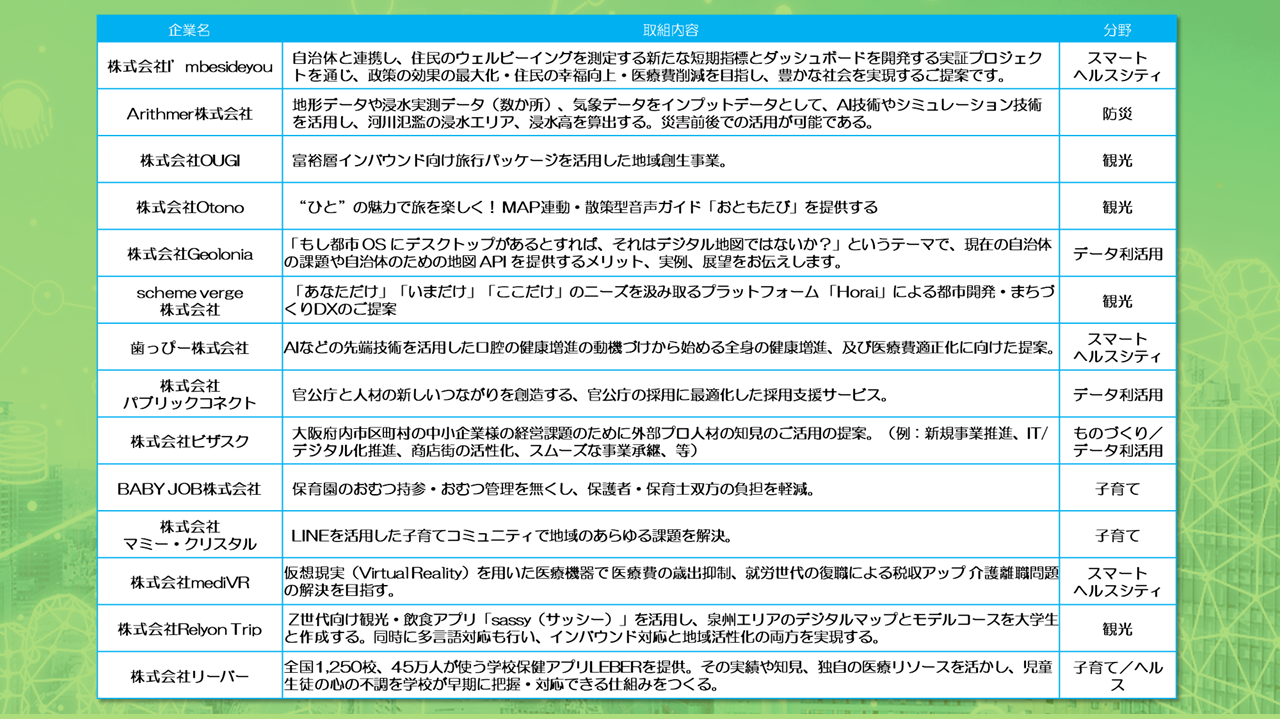Click "ものづくり／データ利活用" in the ビザスク row
The height and width of the screenshot is (720, 1280).
[x=1118, y=441]
